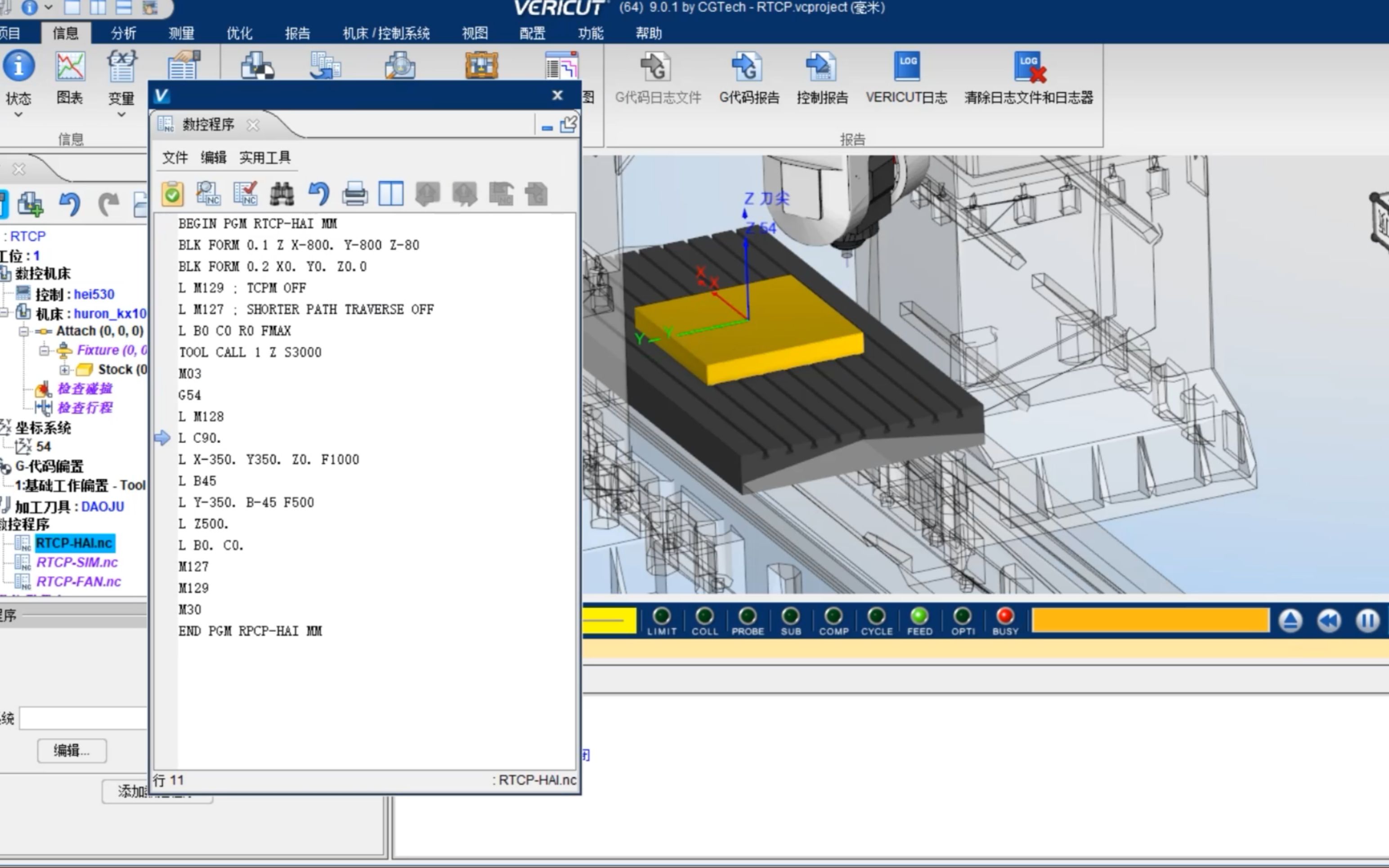This screenshot has width=1389, height=868.
Task: Undock the 数控程序 panel
Action: (x=568, y=124)
